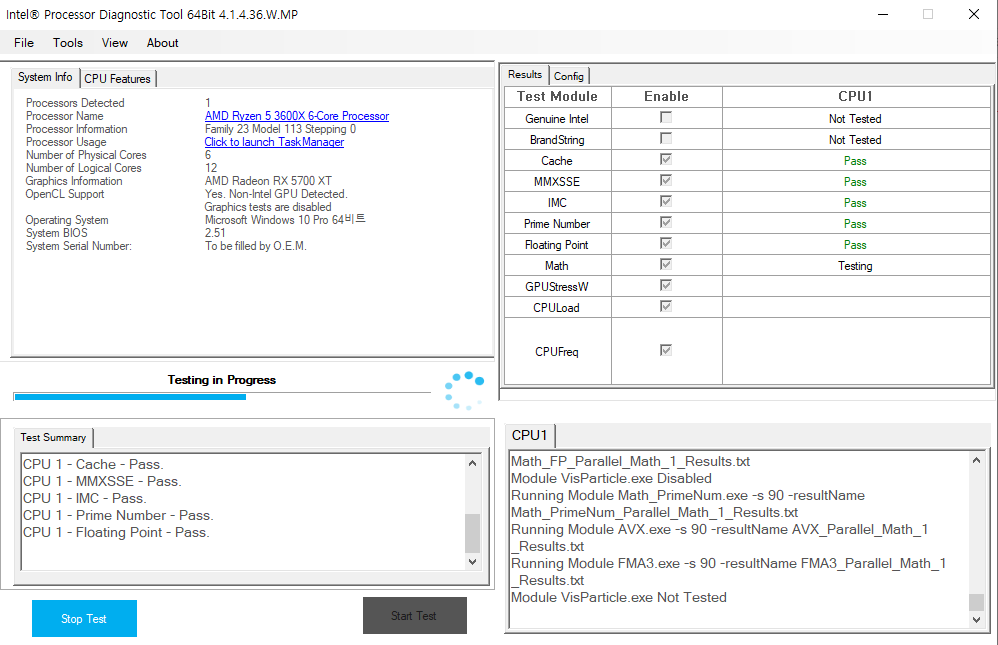
Task: Open the Test Summary tab
Action: [x=53, y=437]
